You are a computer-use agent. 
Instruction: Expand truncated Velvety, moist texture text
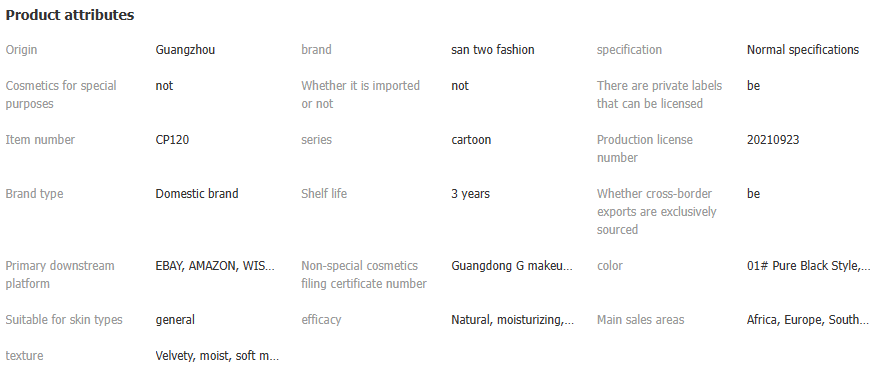(217, 356)
